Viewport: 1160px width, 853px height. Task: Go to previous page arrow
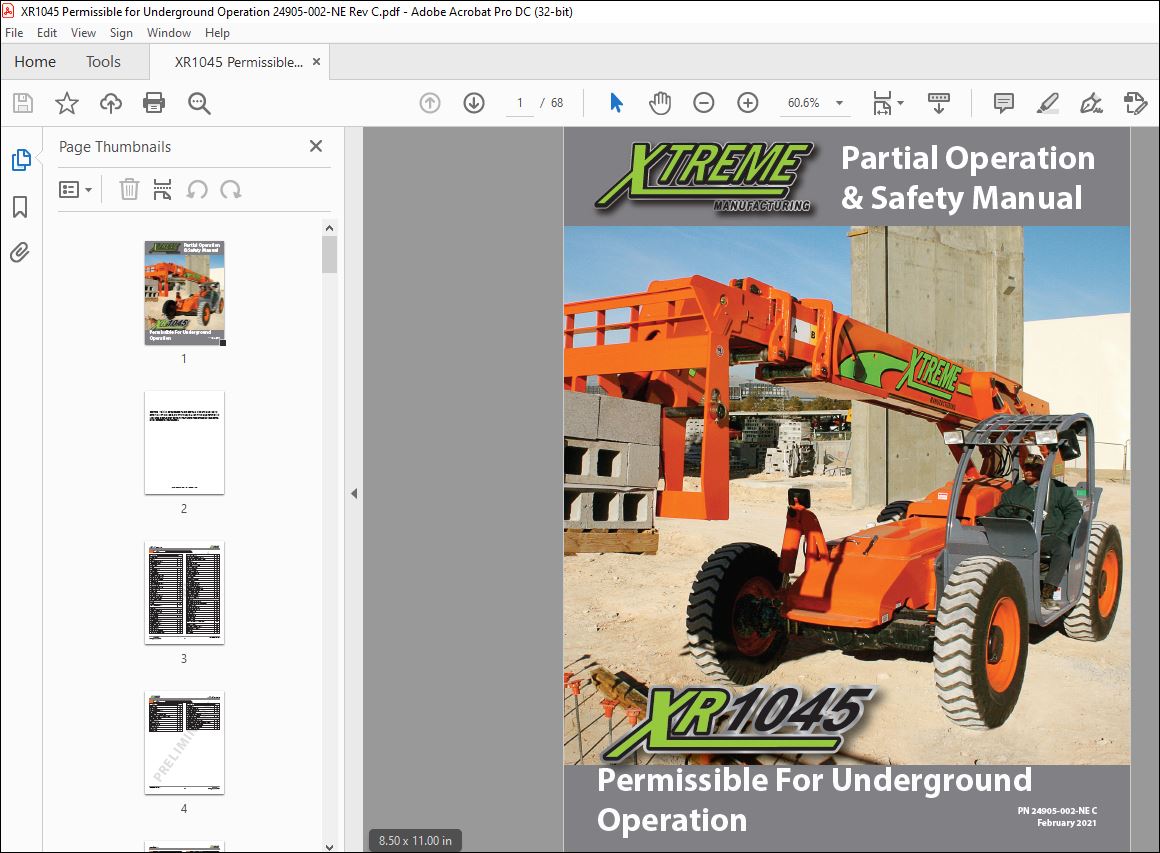point(430,103)
